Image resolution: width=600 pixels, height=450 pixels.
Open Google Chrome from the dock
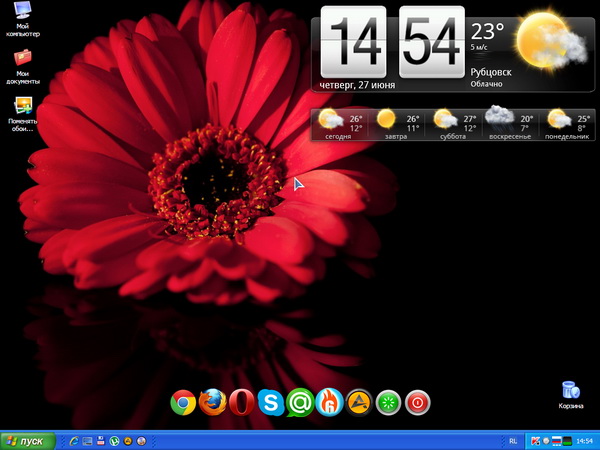pos(183,403)
